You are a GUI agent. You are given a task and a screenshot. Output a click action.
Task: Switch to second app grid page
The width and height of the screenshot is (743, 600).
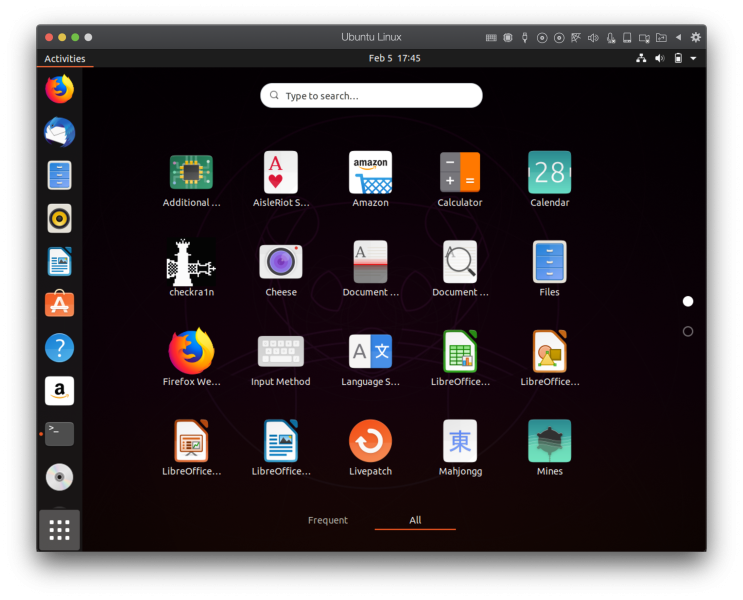pyautogui.click(x=688, y=331)
